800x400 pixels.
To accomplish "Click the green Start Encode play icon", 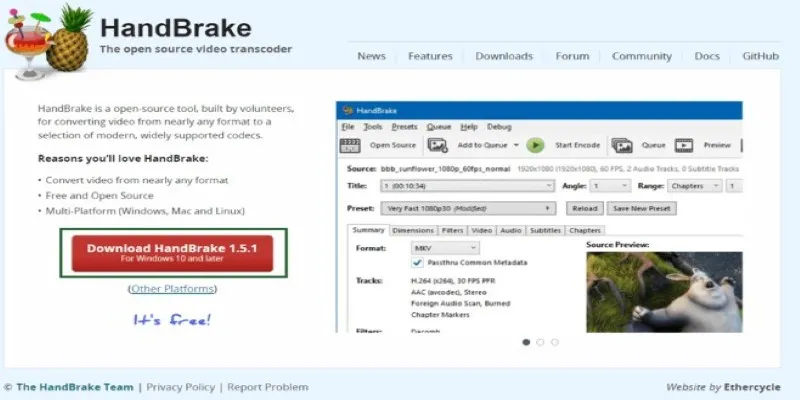I will [x=535, y=145].
